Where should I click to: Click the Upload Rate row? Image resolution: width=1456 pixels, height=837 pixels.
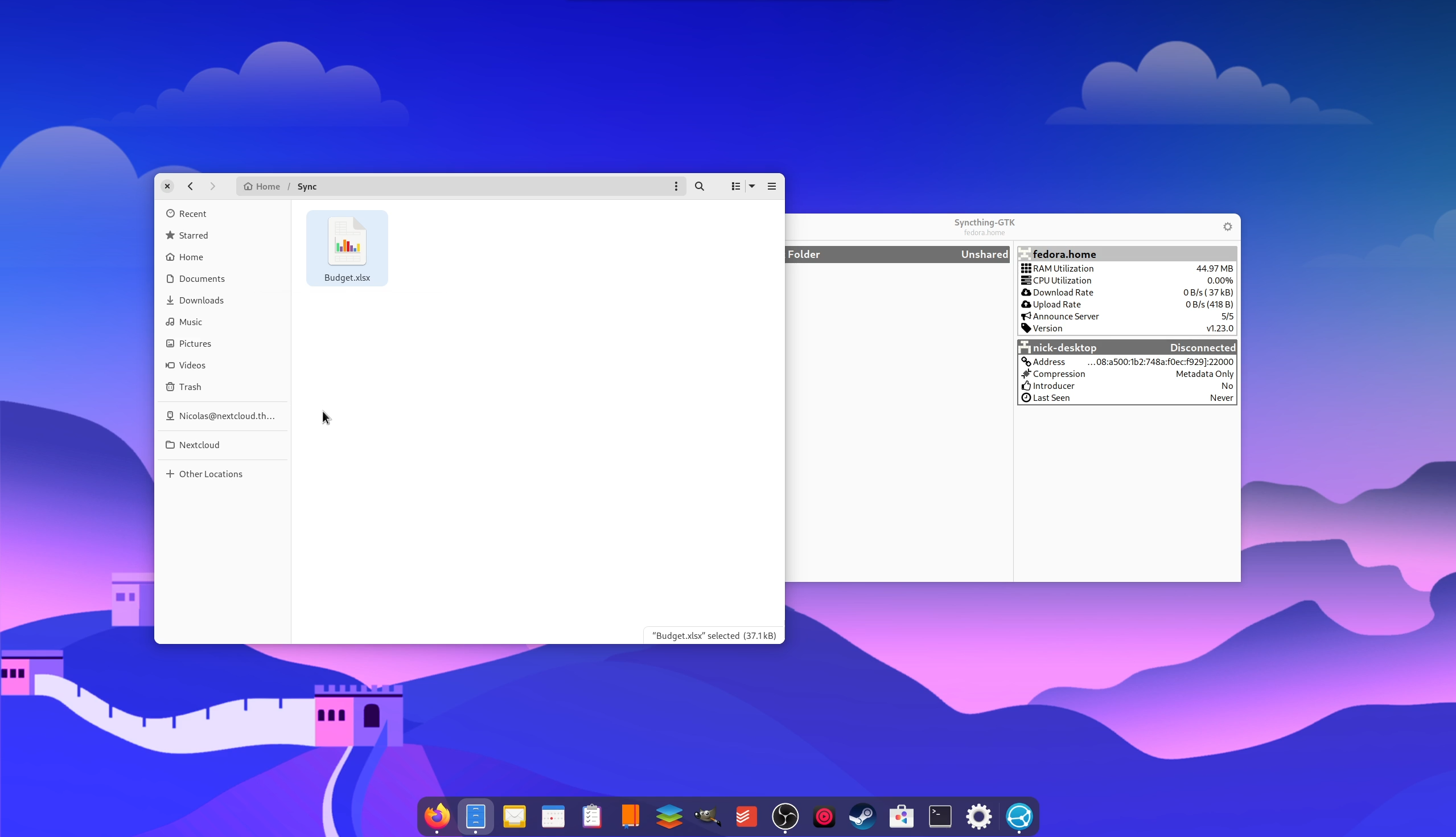pos(1127,305)
